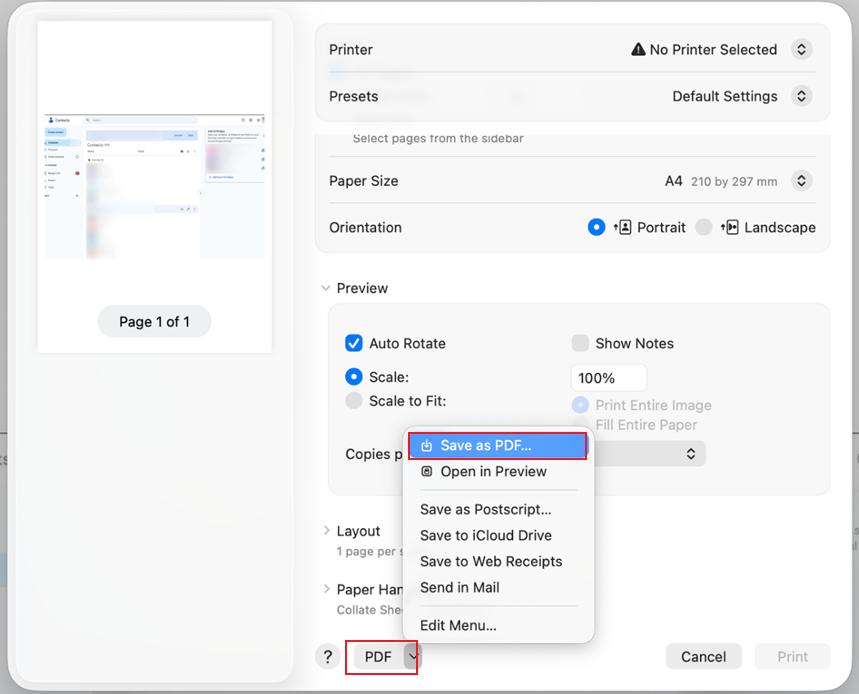
Task: Collapse the Preview section
Action: click(325, 288)
